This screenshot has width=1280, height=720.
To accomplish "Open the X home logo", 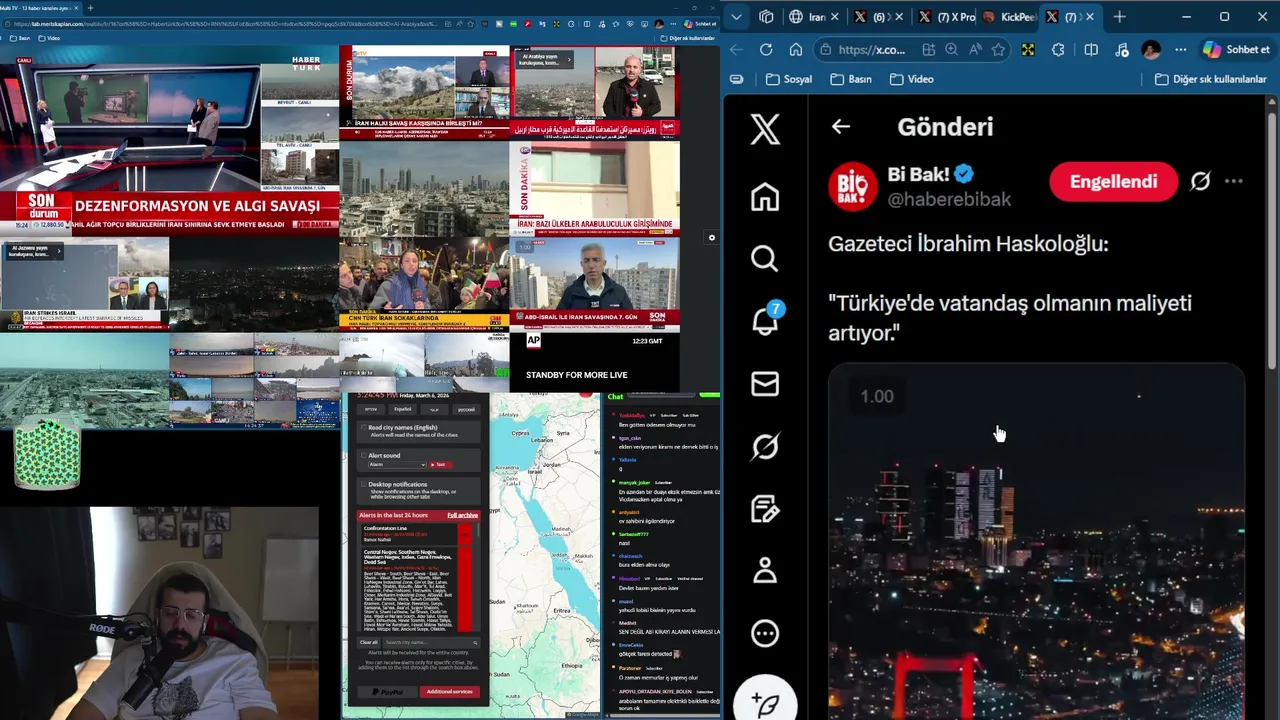I will (x=765, y=130).
